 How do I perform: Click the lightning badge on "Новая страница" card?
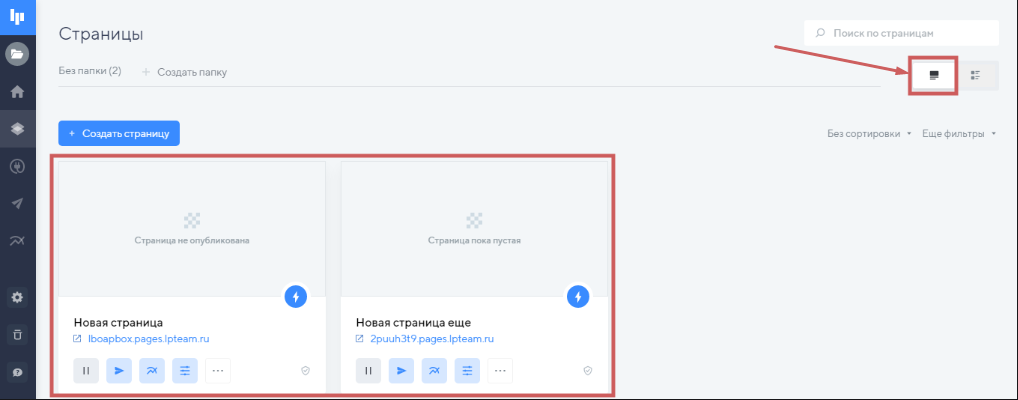(x=296, y=297)
